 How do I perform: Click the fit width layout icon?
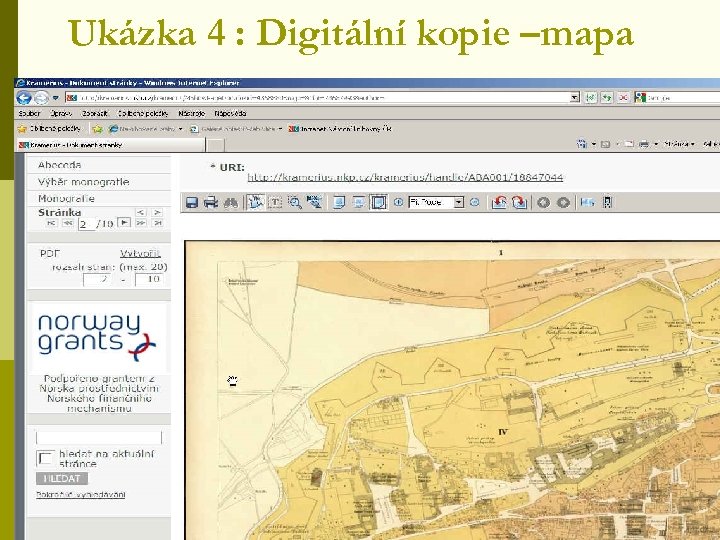click(x=359, y=202)
